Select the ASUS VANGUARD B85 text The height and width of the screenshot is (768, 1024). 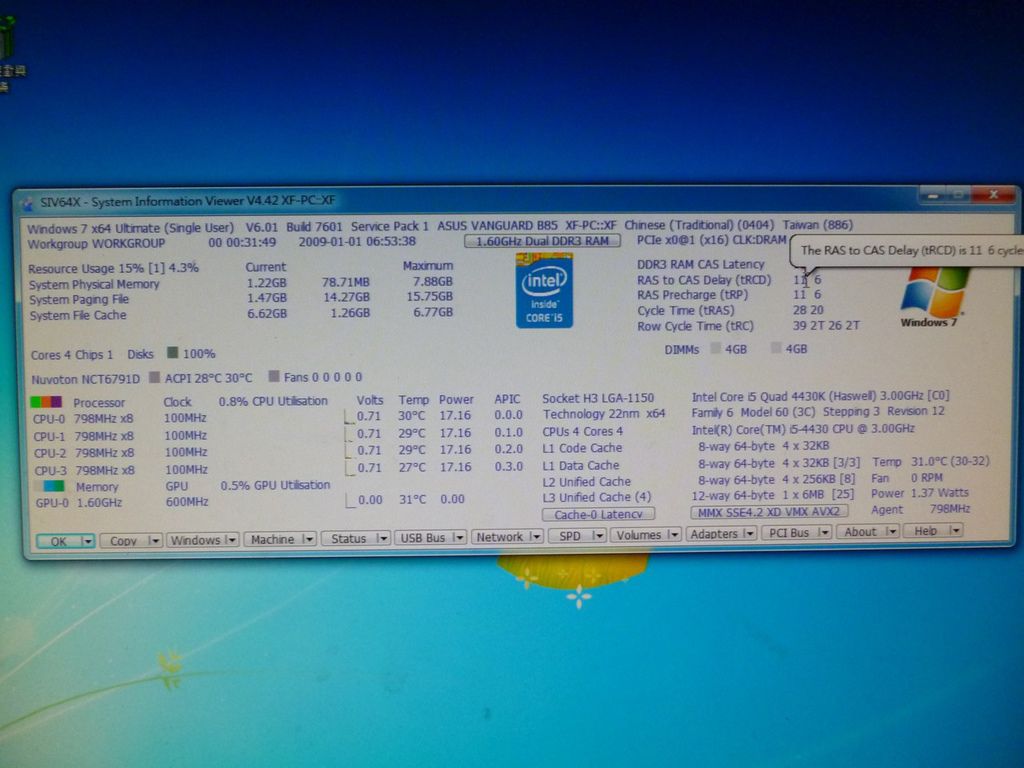point(497,225)
